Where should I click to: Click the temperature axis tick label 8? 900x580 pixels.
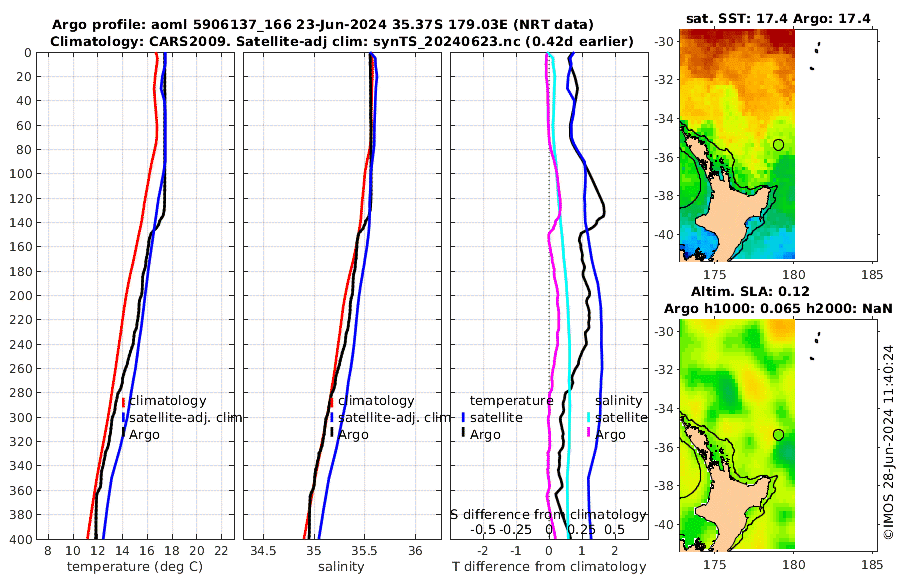(x=48, y=551)
